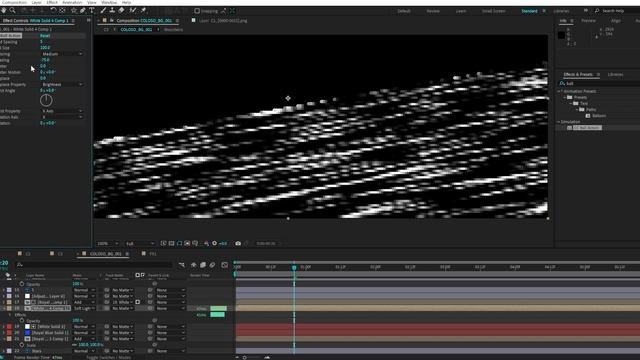Click the composition mini-flowchart icon in timeline
Image resolution: width=640 pixels, height=360 pixels.
tap(182, 265)
